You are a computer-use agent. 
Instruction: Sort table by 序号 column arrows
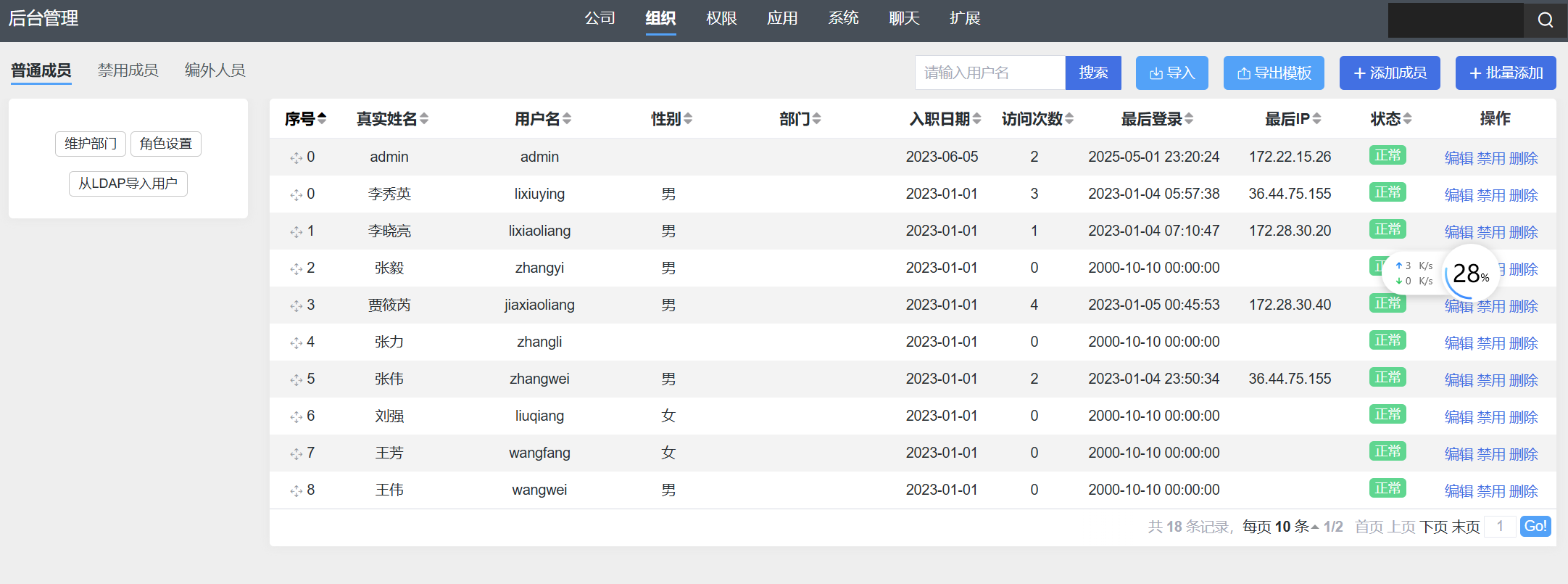(322, 118)
